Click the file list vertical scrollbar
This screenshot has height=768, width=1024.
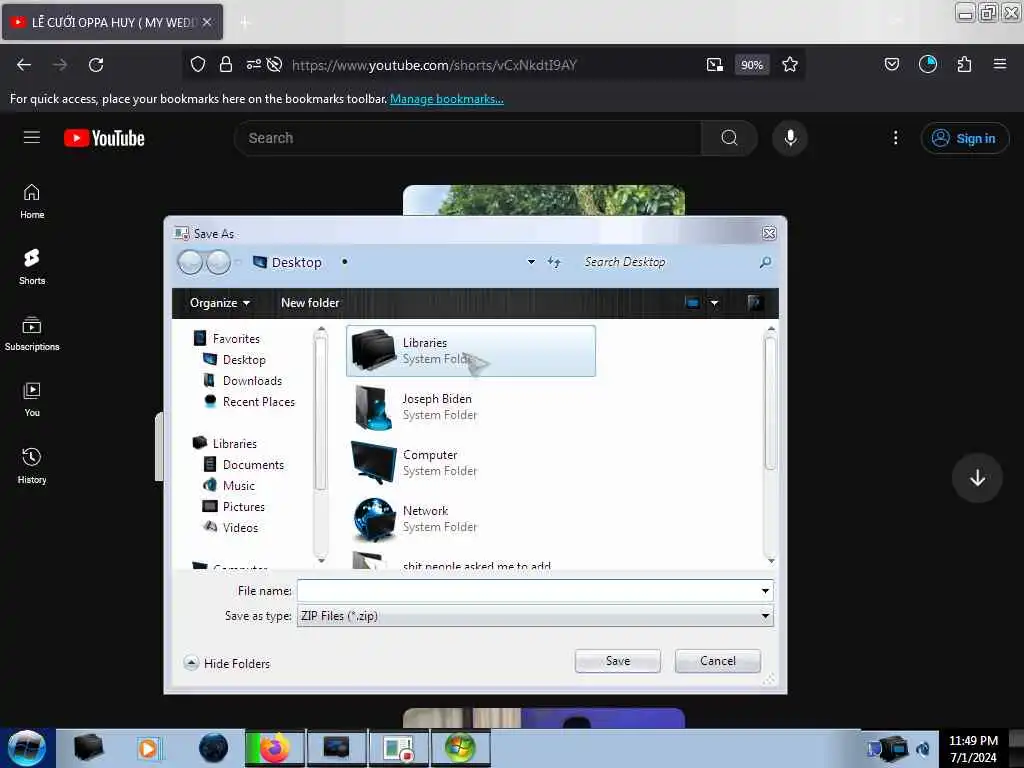click(771, 403)
